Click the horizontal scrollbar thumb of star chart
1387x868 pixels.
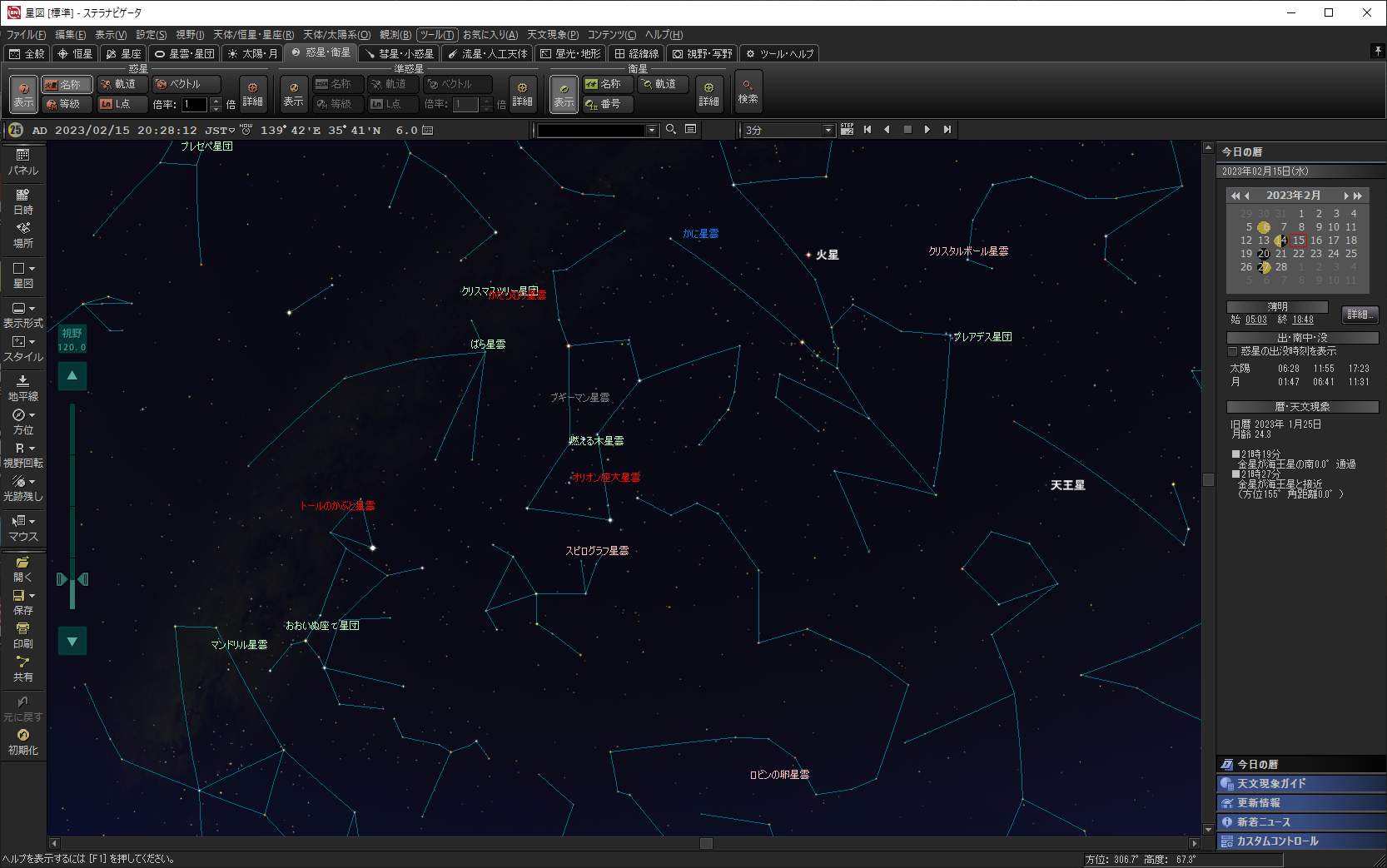(x=706, y=843)
